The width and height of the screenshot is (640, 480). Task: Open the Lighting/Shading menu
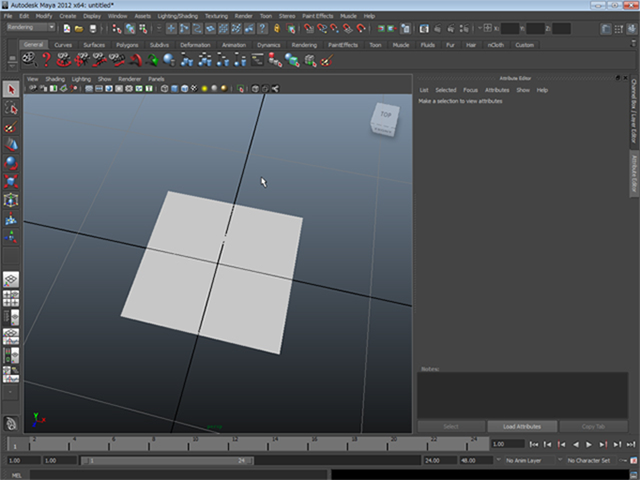[x=178, y=16]
